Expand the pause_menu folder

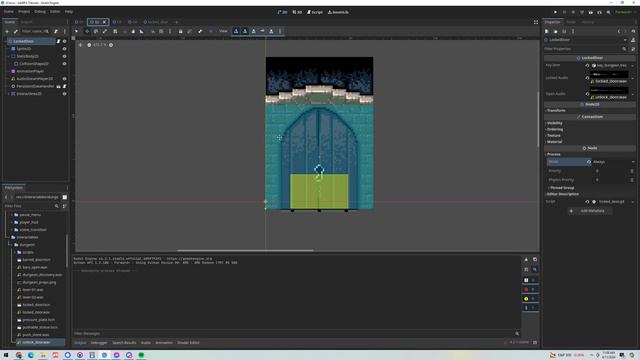pyautogui.click(x=12, y=215)
